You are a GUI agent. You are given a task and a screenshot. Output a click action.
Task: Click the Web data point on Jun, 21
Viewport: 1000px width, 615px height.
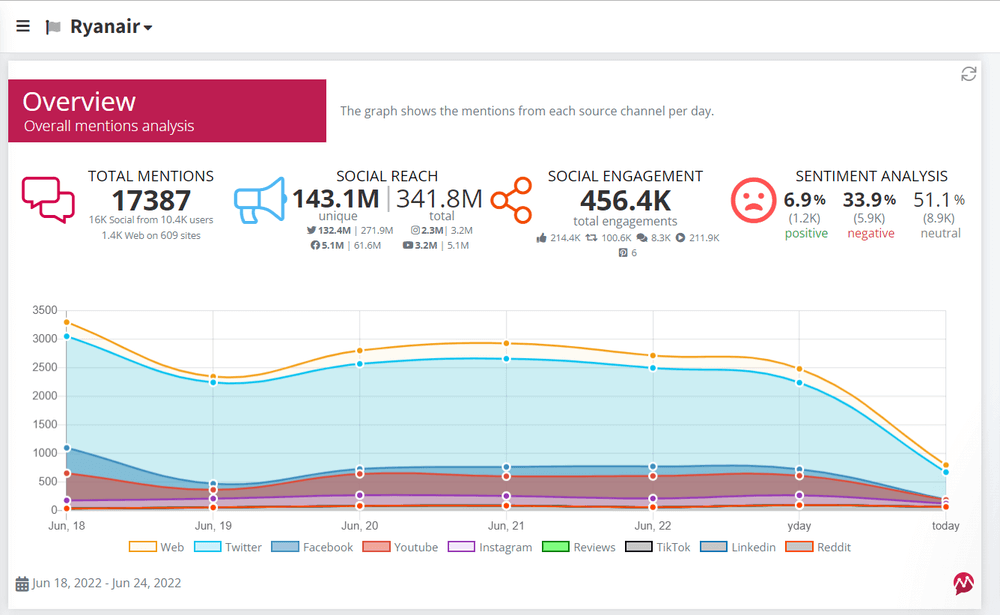pos(506,343)
